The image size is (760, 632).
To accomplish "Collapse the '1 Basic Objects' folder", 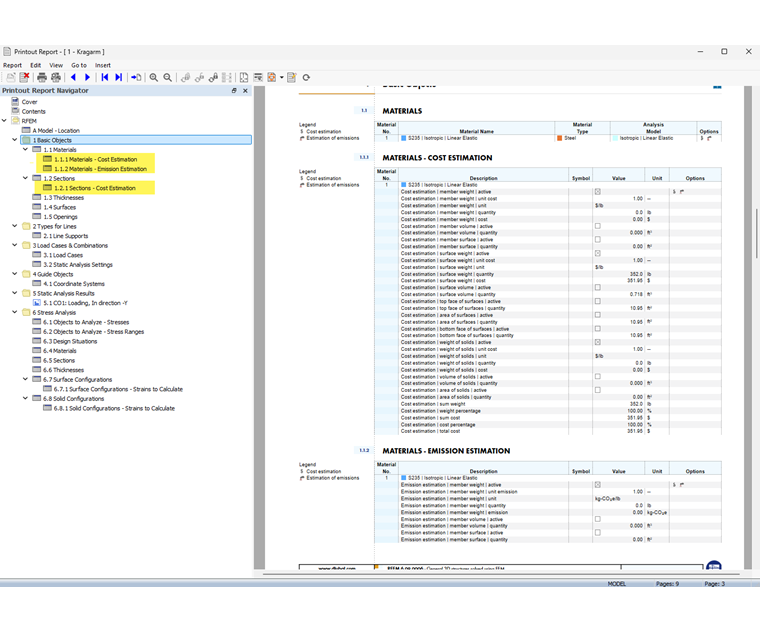I will coord(15,140).
